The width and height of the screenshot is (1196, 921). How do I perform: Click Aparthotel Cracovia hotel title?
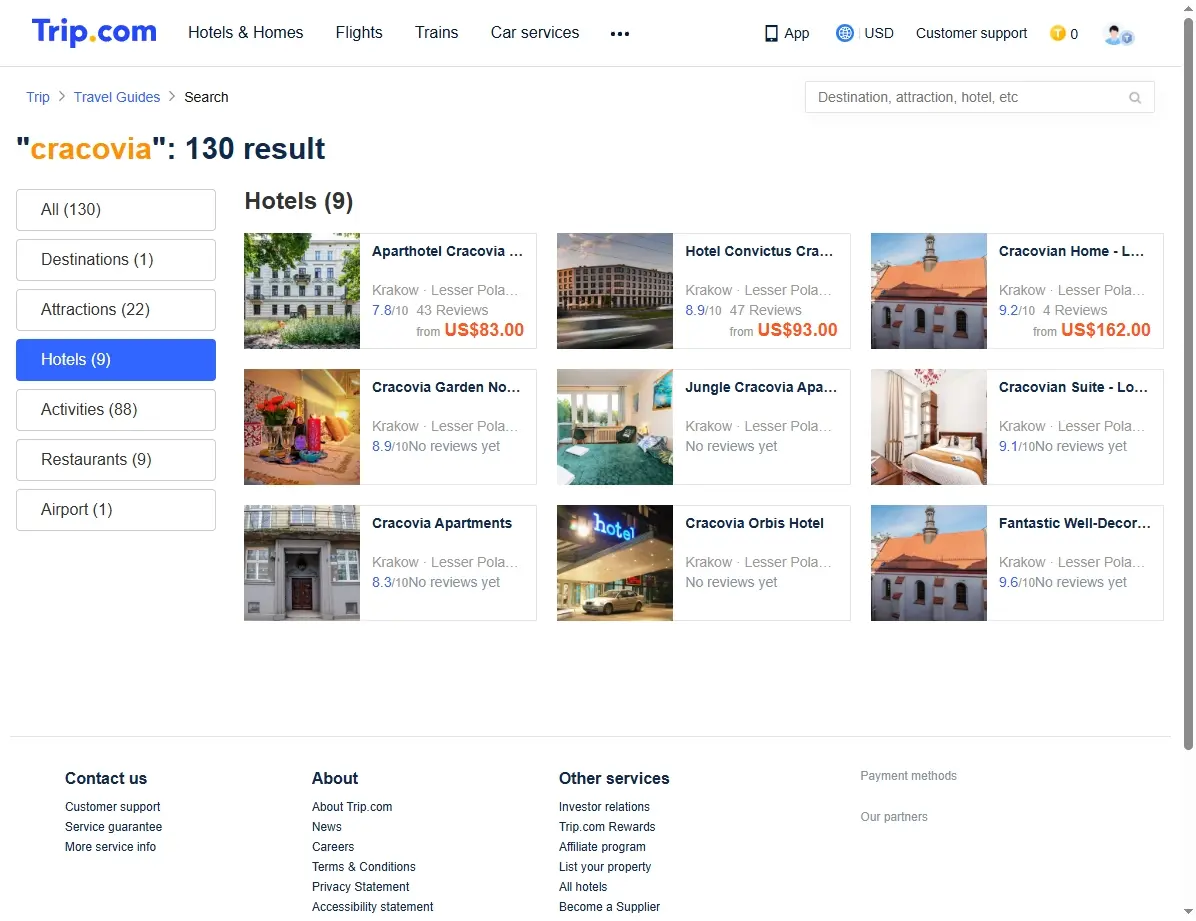point(448,251)
